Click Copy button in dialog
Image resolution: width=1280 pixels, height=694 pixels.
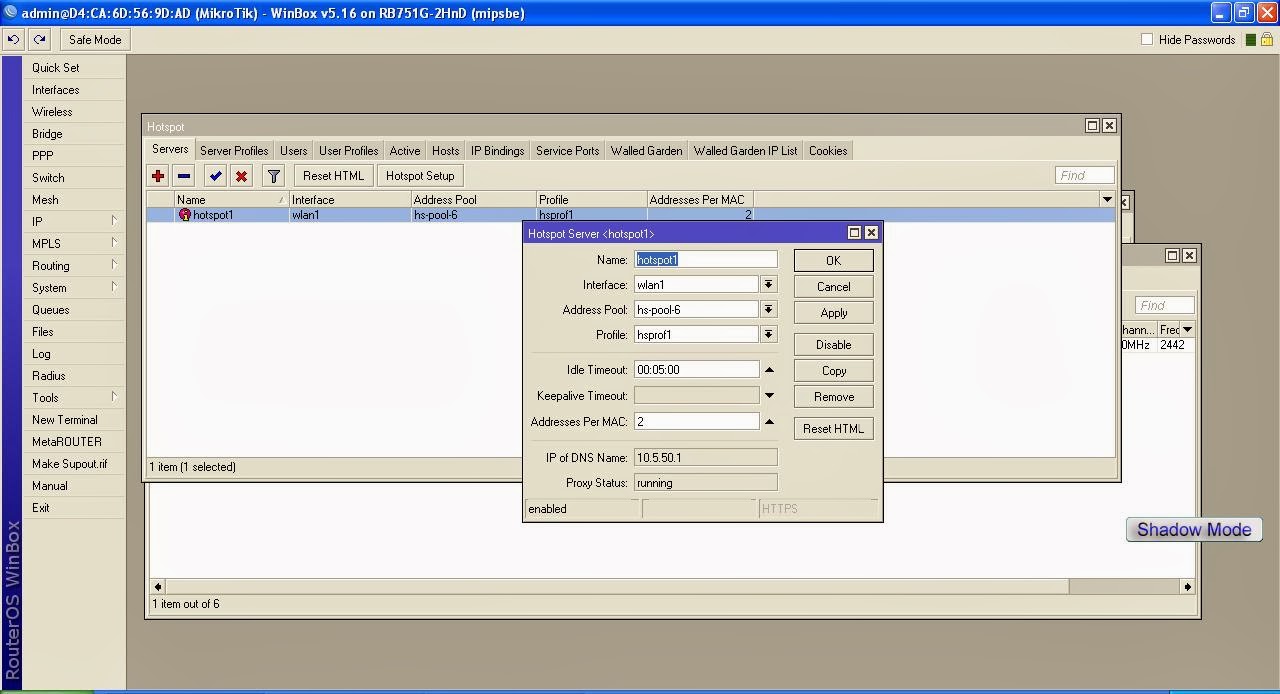(833, 370)
